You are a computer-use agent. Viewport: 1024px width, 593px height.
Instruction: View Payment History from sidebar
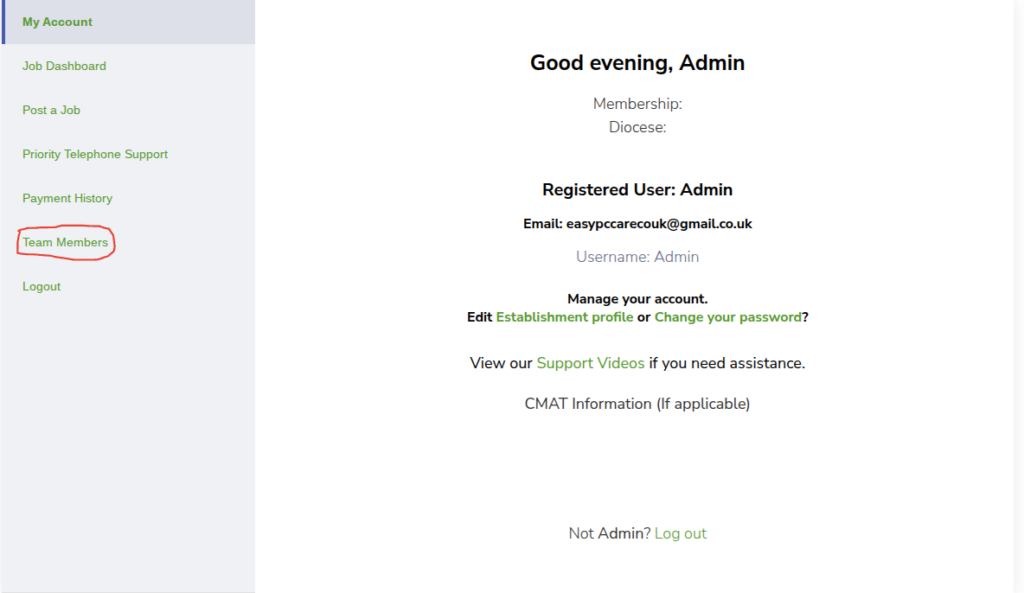67,199
